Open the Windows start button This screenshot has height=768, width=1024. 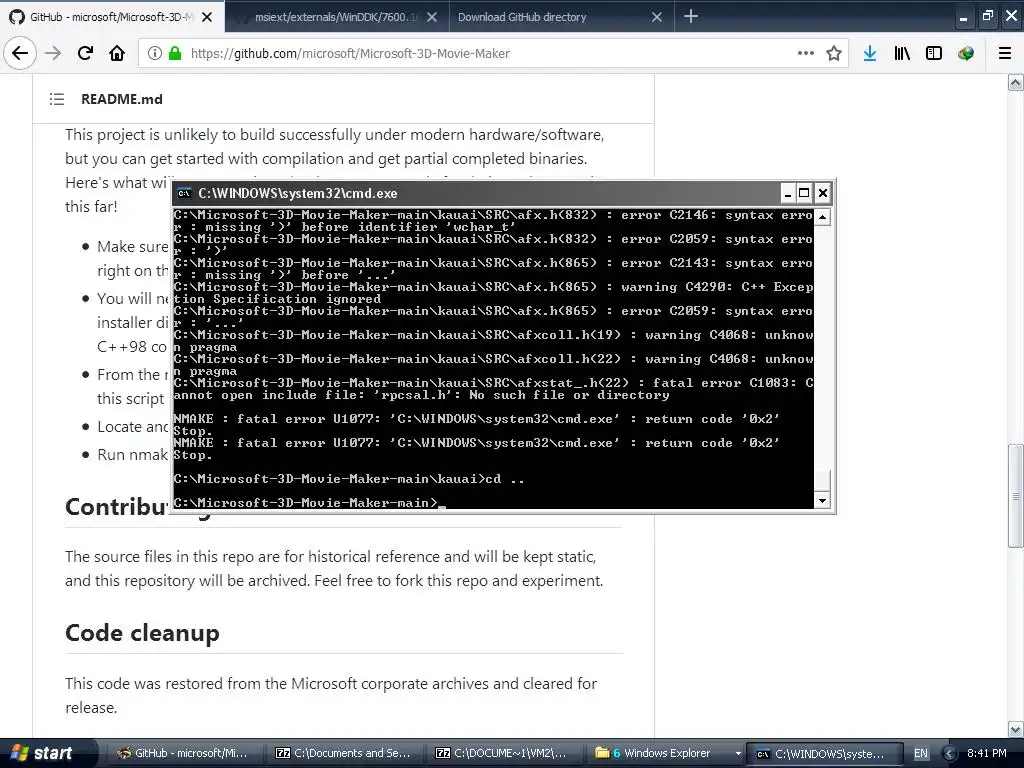point(48,753)
